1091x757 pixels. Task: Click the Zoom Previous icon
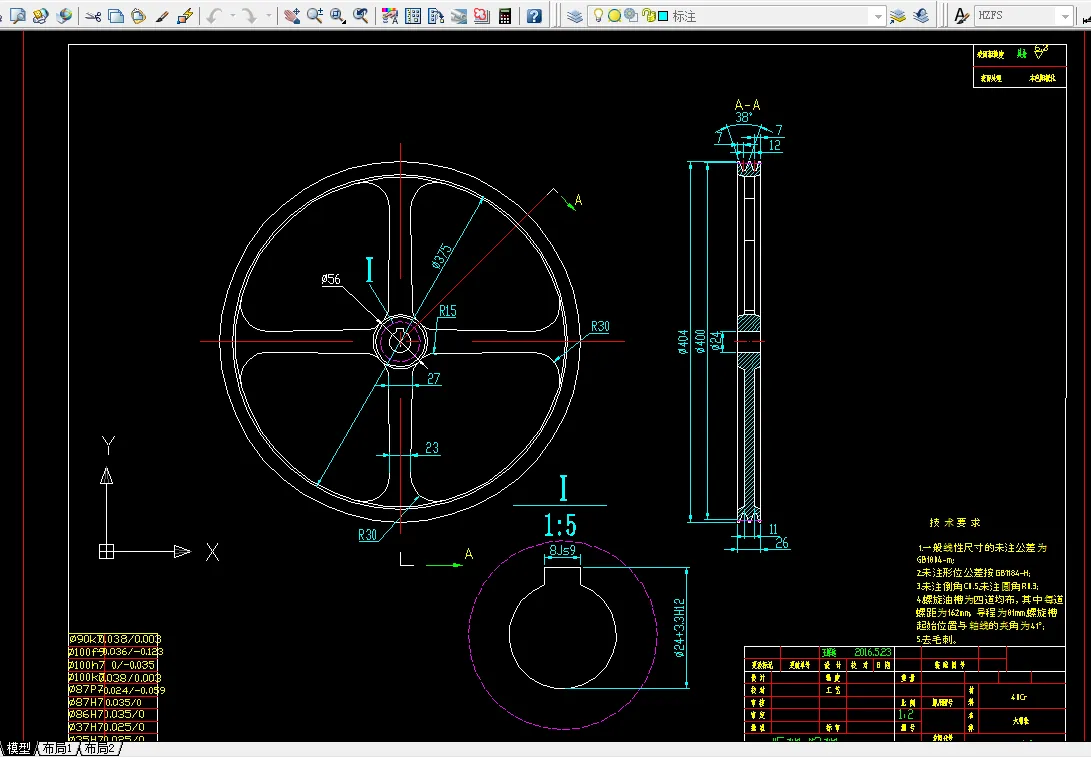[x=361, y=15]
